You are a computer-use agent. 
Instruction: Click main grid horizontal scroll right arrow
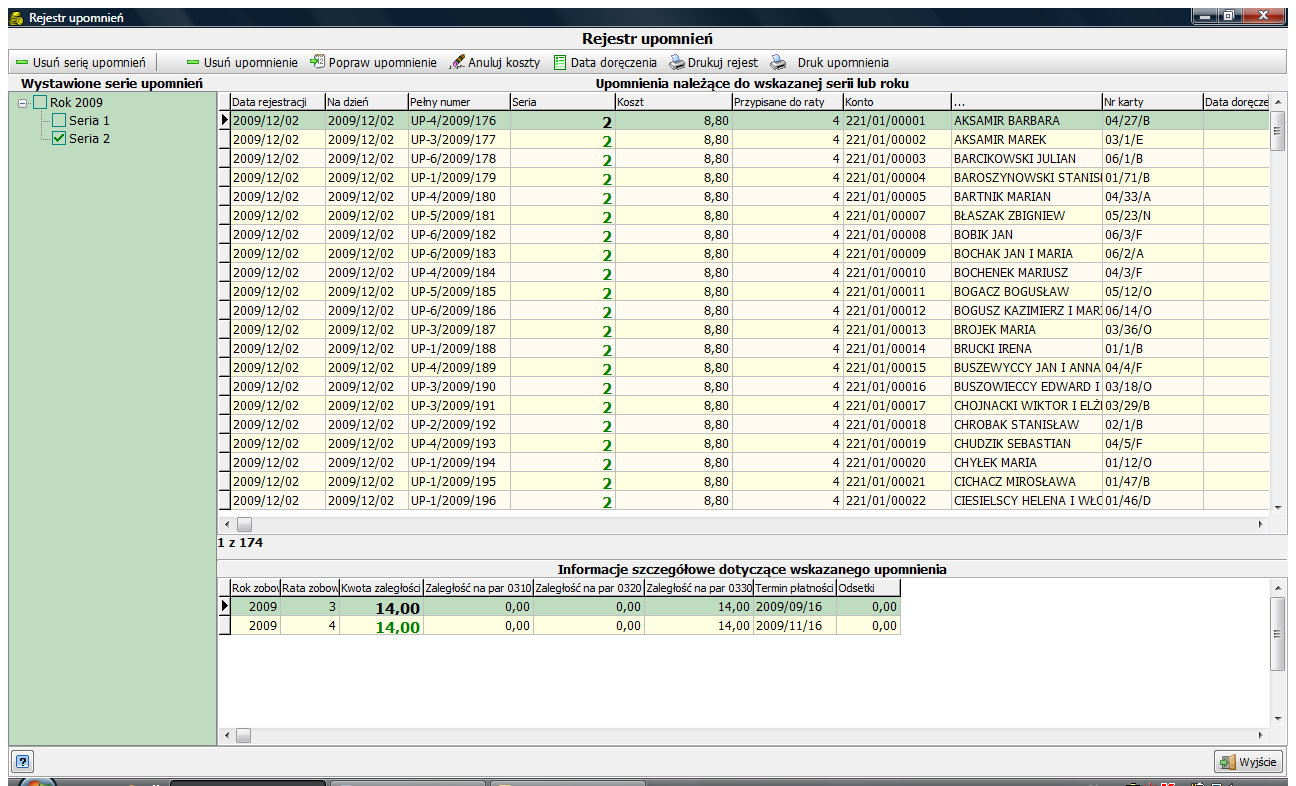point(1260,524)
